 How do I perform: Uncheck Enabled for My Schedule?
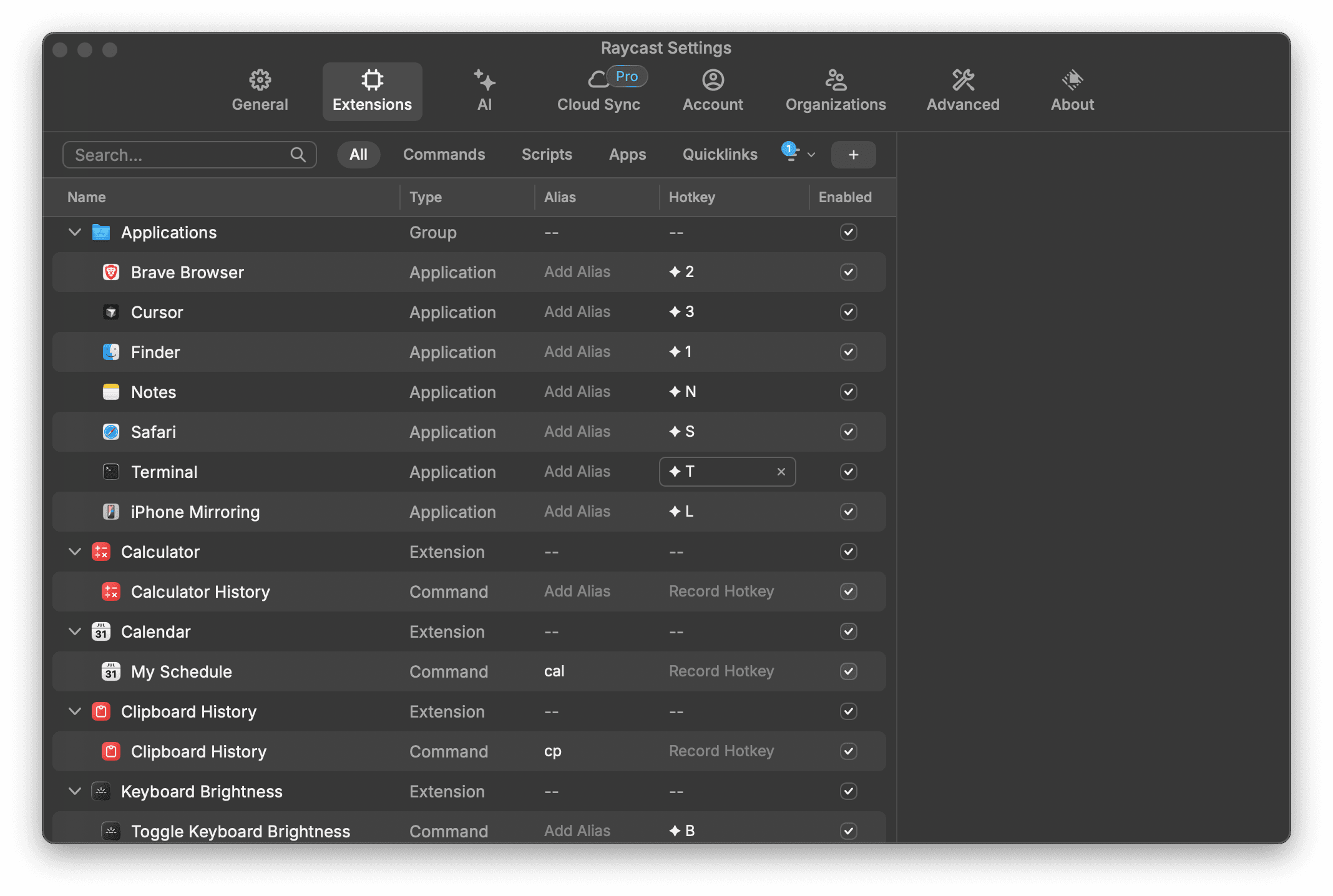849,671
